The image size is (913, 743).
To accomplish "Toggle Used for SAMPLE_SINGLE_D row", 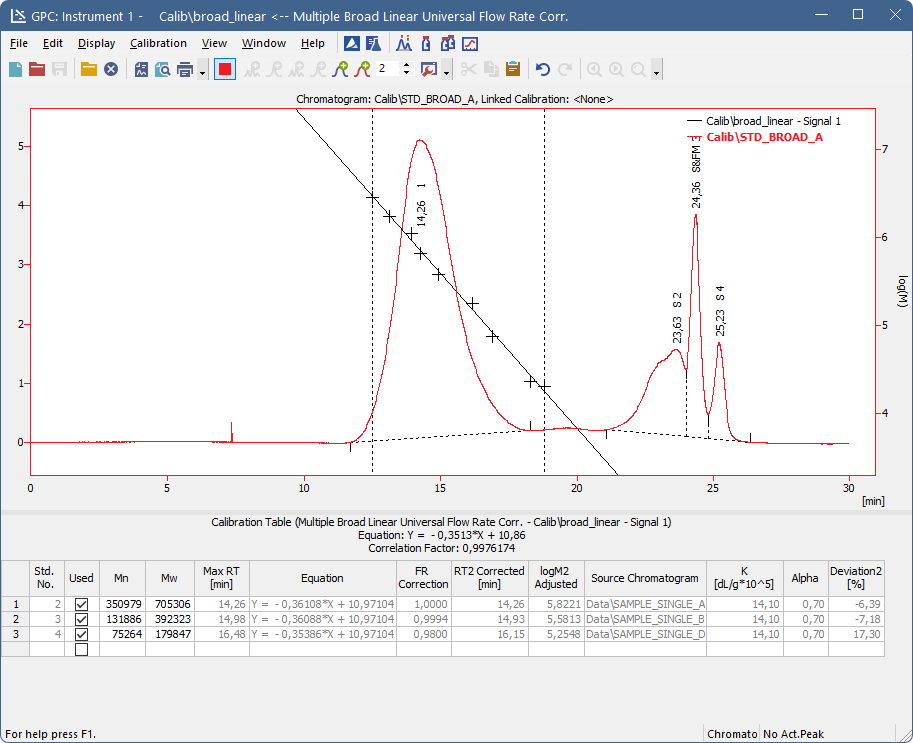I will point(81,633).
